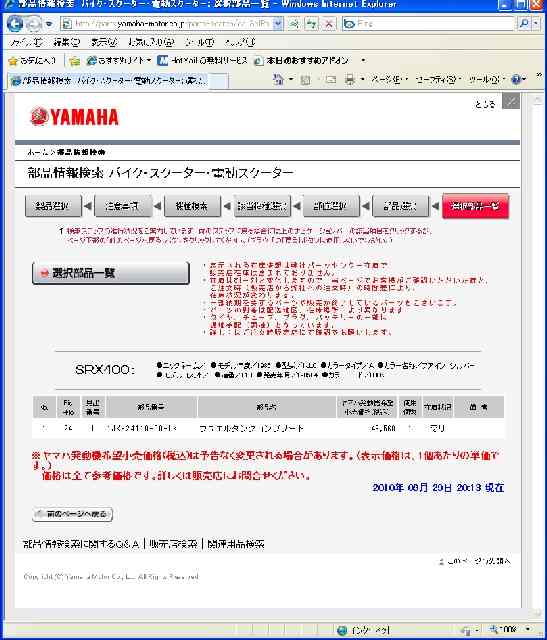Click the 前のページへ戻る button
Image resolution: width=547 pixels, height=640 pixels.
(x=73, y=514)
